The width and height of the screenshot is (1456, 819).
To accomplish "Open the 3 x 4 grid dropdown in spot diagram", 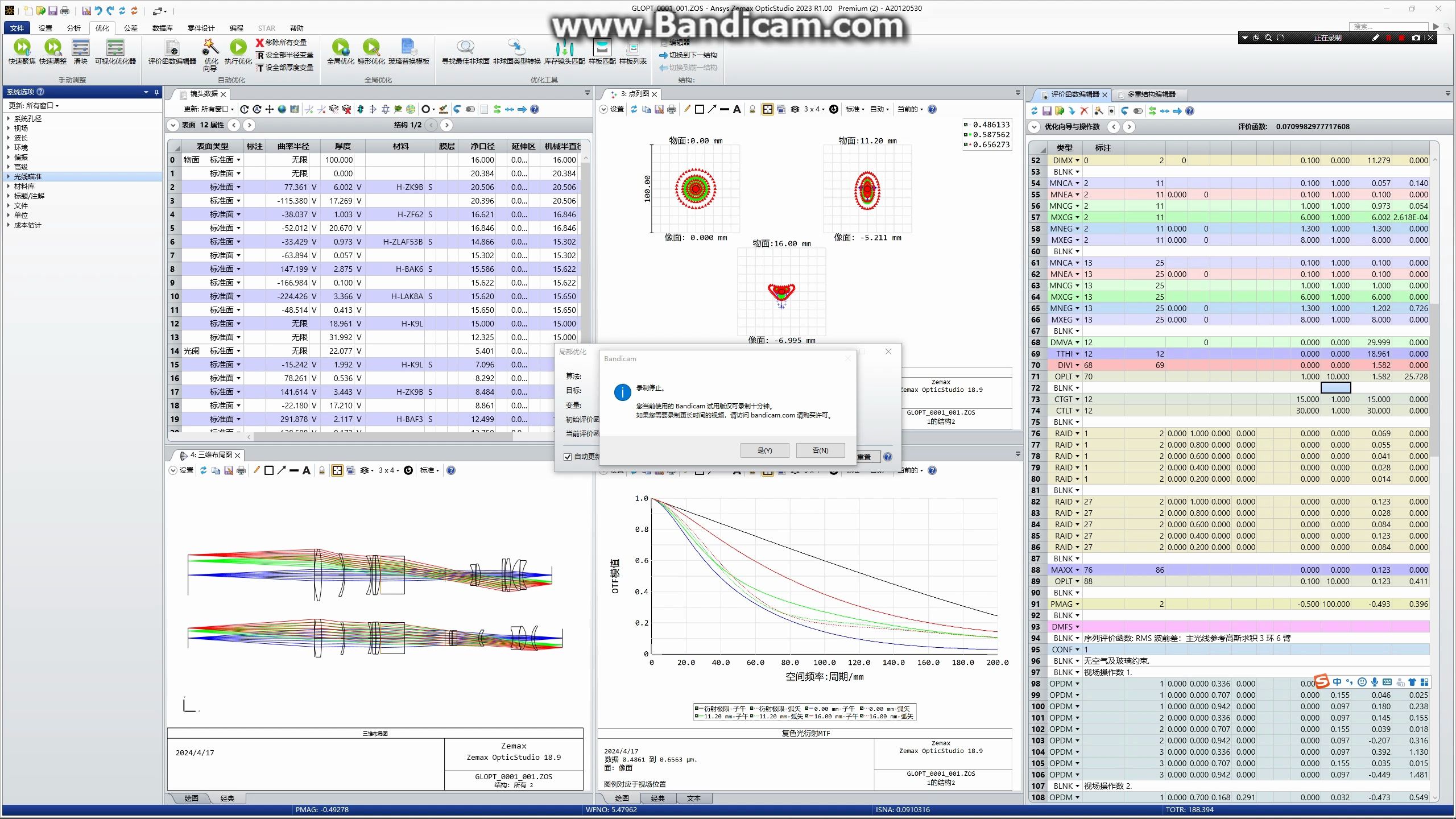I will pyautogui.click(x=814, y=109).
